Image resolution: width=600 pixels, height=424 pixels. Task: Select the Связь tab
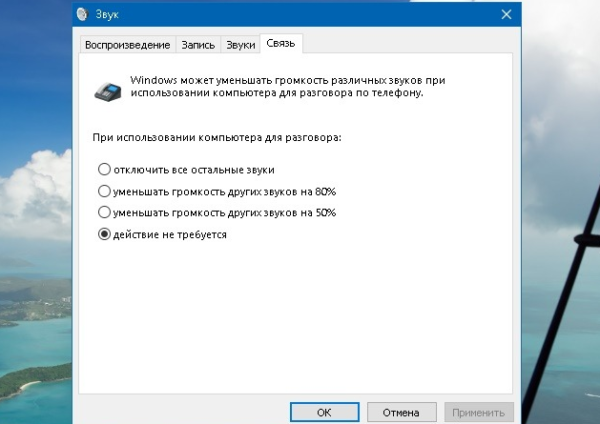coord(281,44)
